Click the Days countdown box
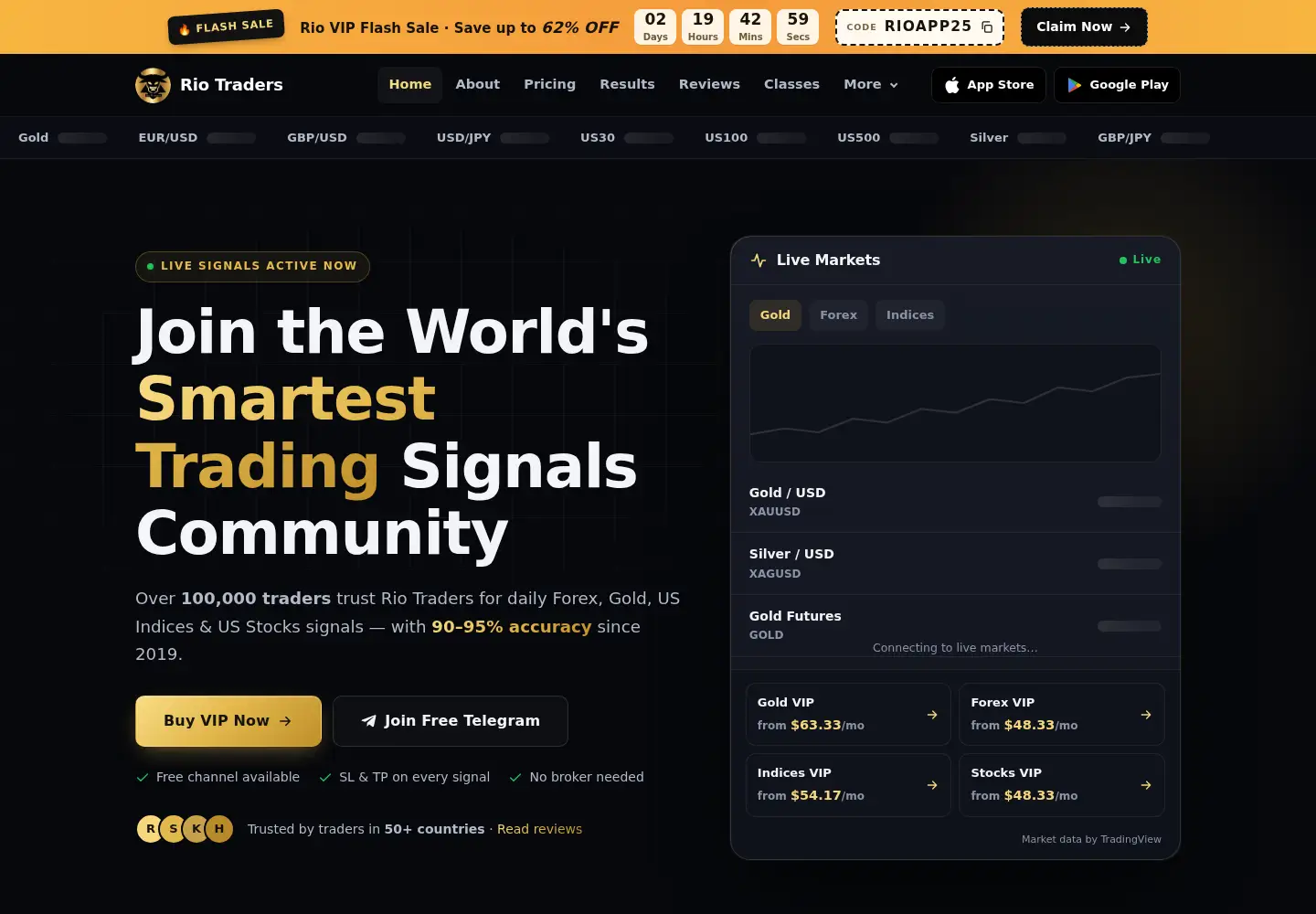The height and width of the screenshot is (914, 1316). (655, 27)
